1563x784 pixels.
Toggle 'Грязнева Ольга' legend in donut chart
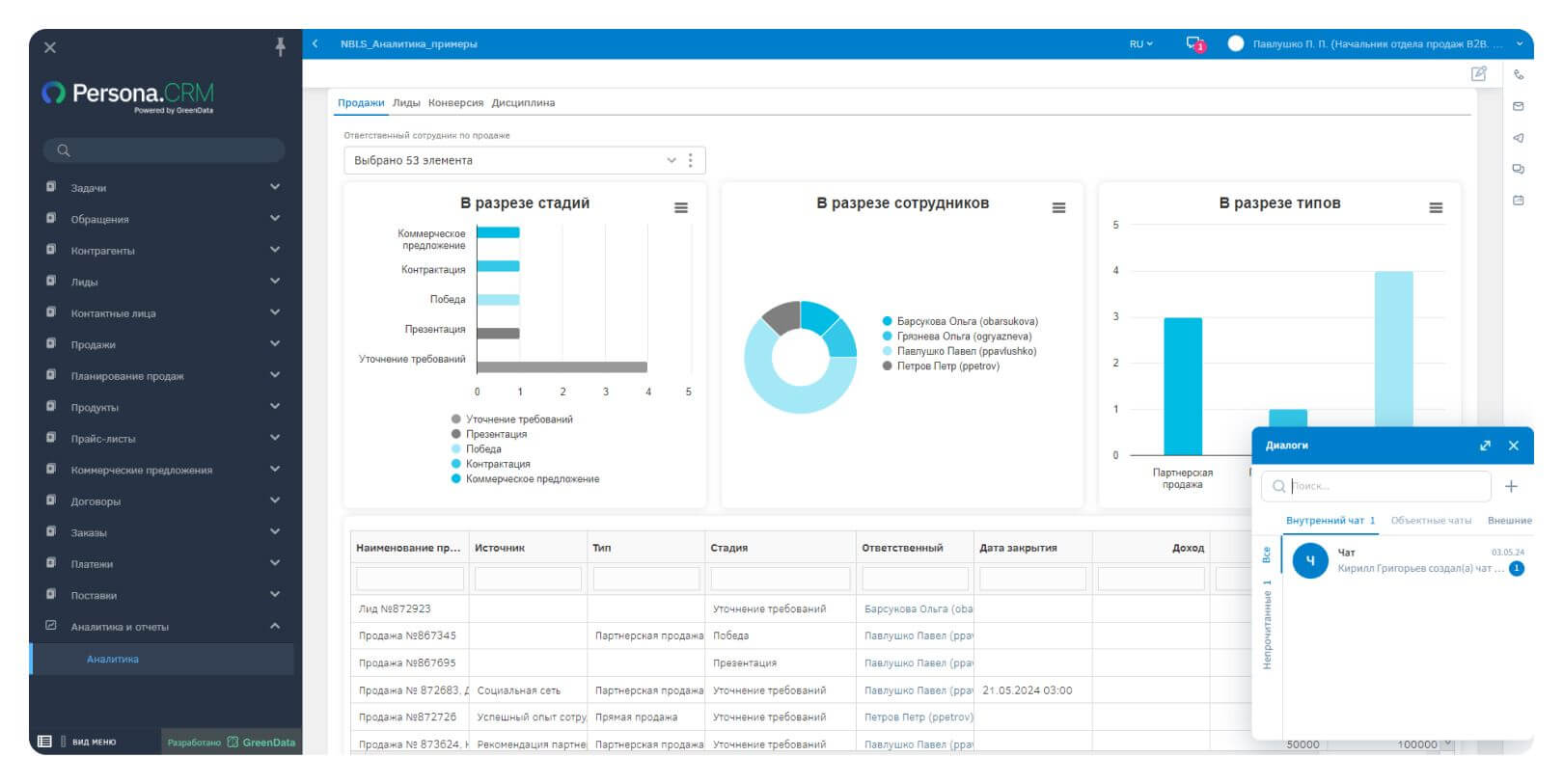coord(957,336)
